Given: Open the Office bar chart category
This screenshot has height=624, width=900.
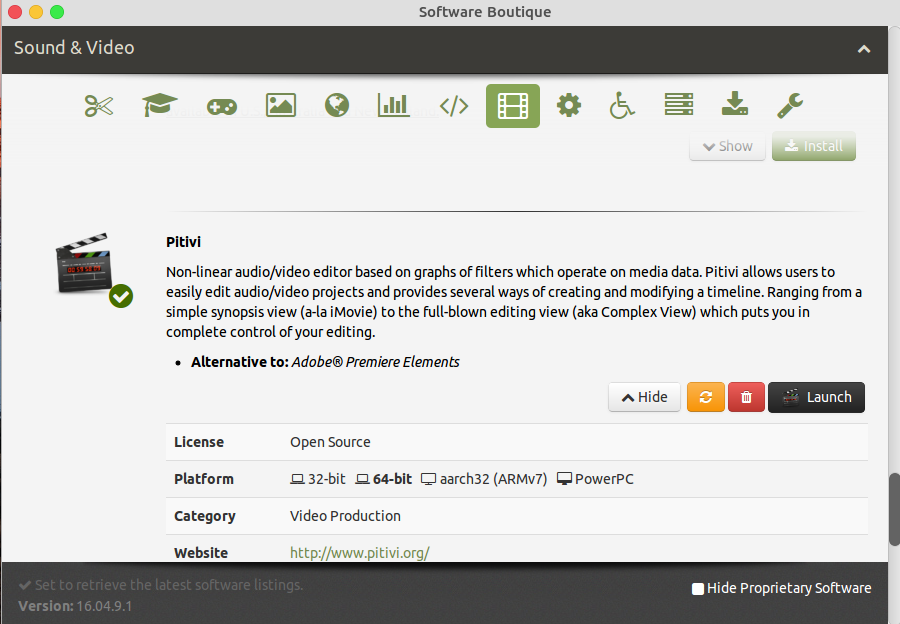Looking at the screenshot, I should [393, 105].
